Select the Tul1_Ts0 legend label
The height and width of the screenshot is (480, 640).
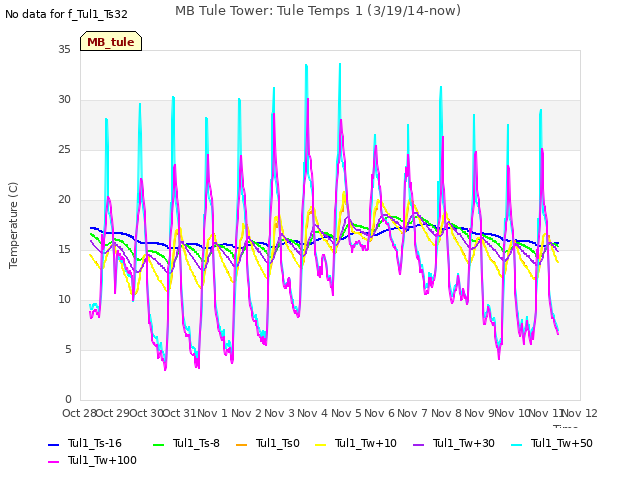click(x=278, y=443)
